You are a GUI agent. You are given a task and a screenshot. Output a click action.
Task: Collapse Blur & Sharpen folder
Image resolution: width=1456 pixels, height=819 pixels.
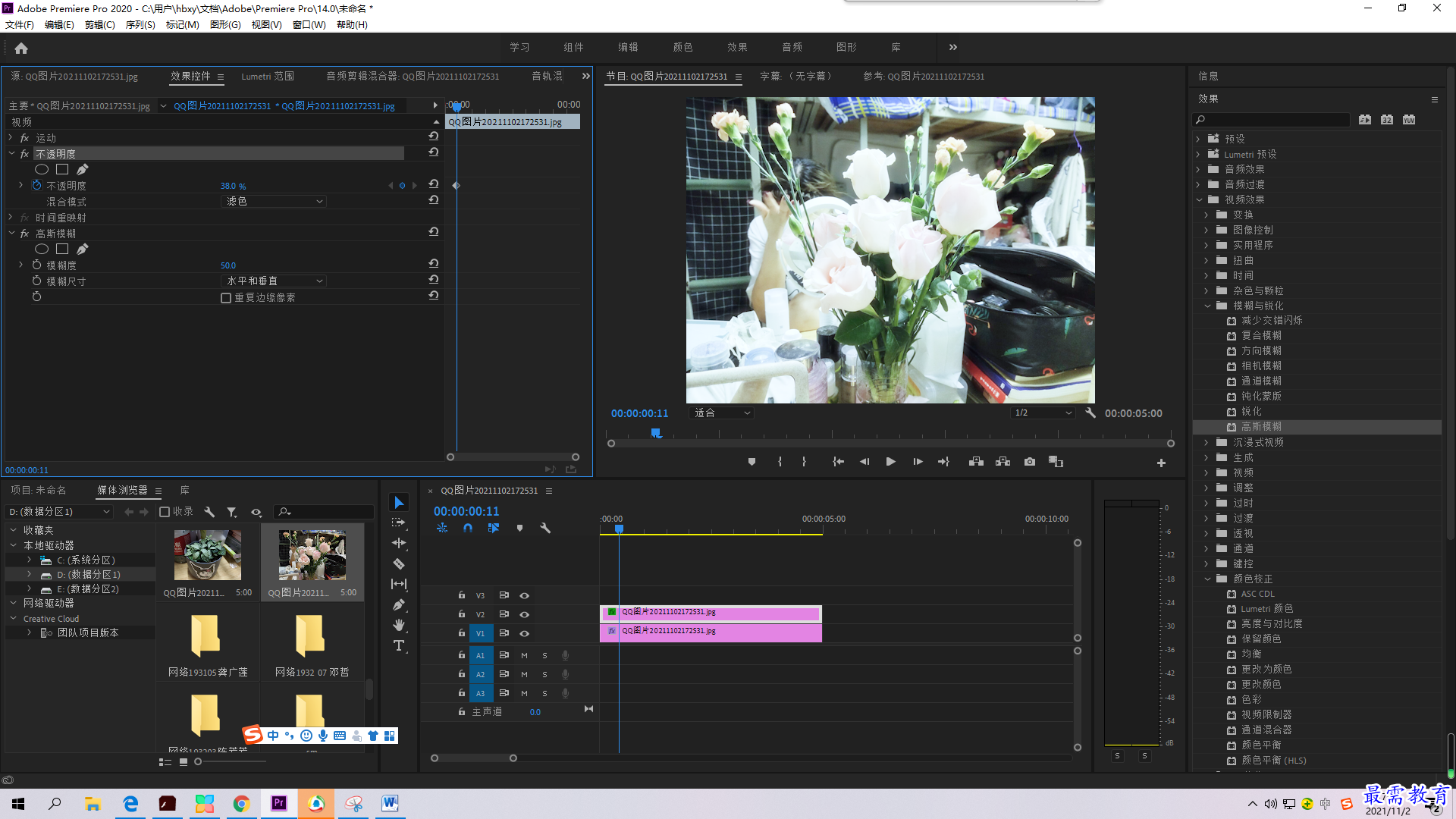coord(1208,306)
